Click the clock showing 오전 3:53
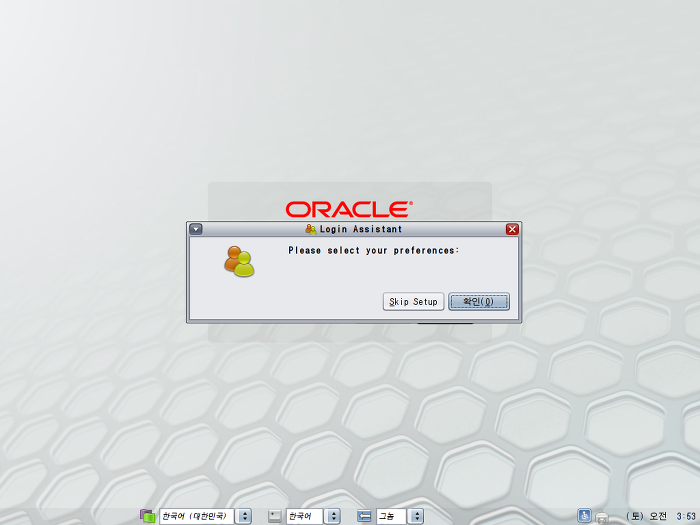The height and width of the screenshot is (525, 700). tap(662, 517)
